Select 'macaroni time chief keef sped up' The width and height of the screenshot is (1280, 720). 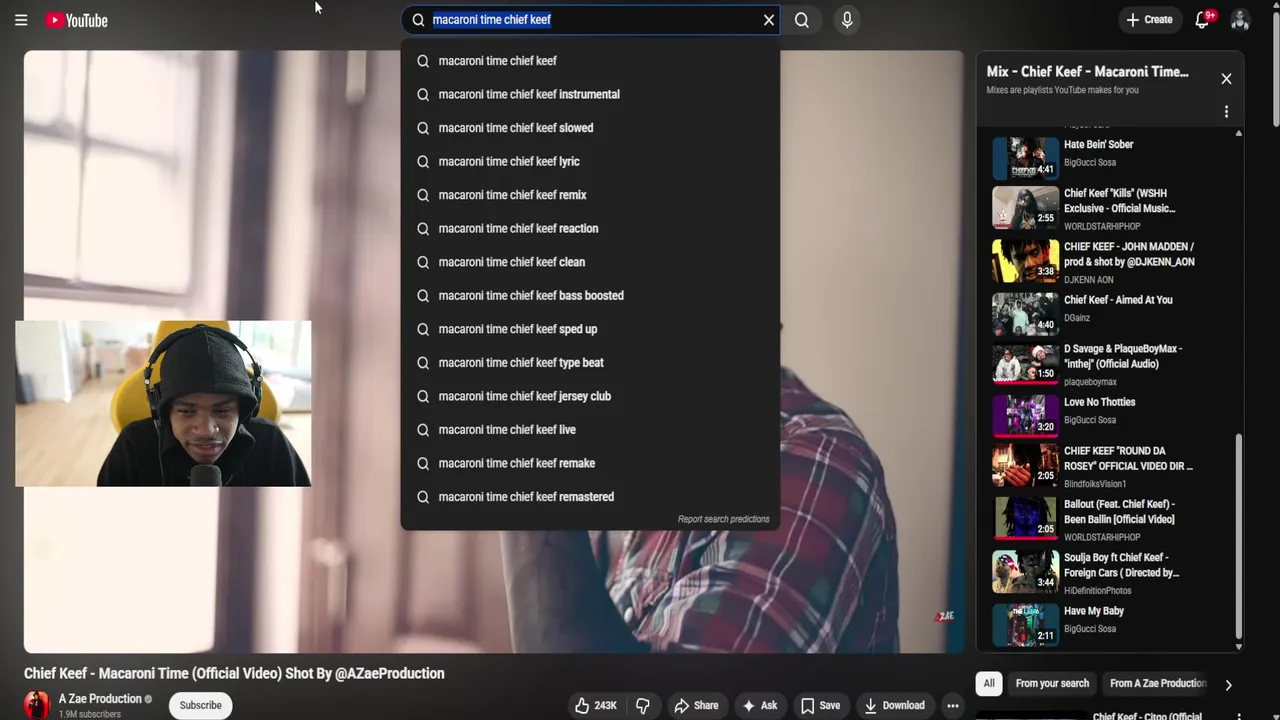590,329
